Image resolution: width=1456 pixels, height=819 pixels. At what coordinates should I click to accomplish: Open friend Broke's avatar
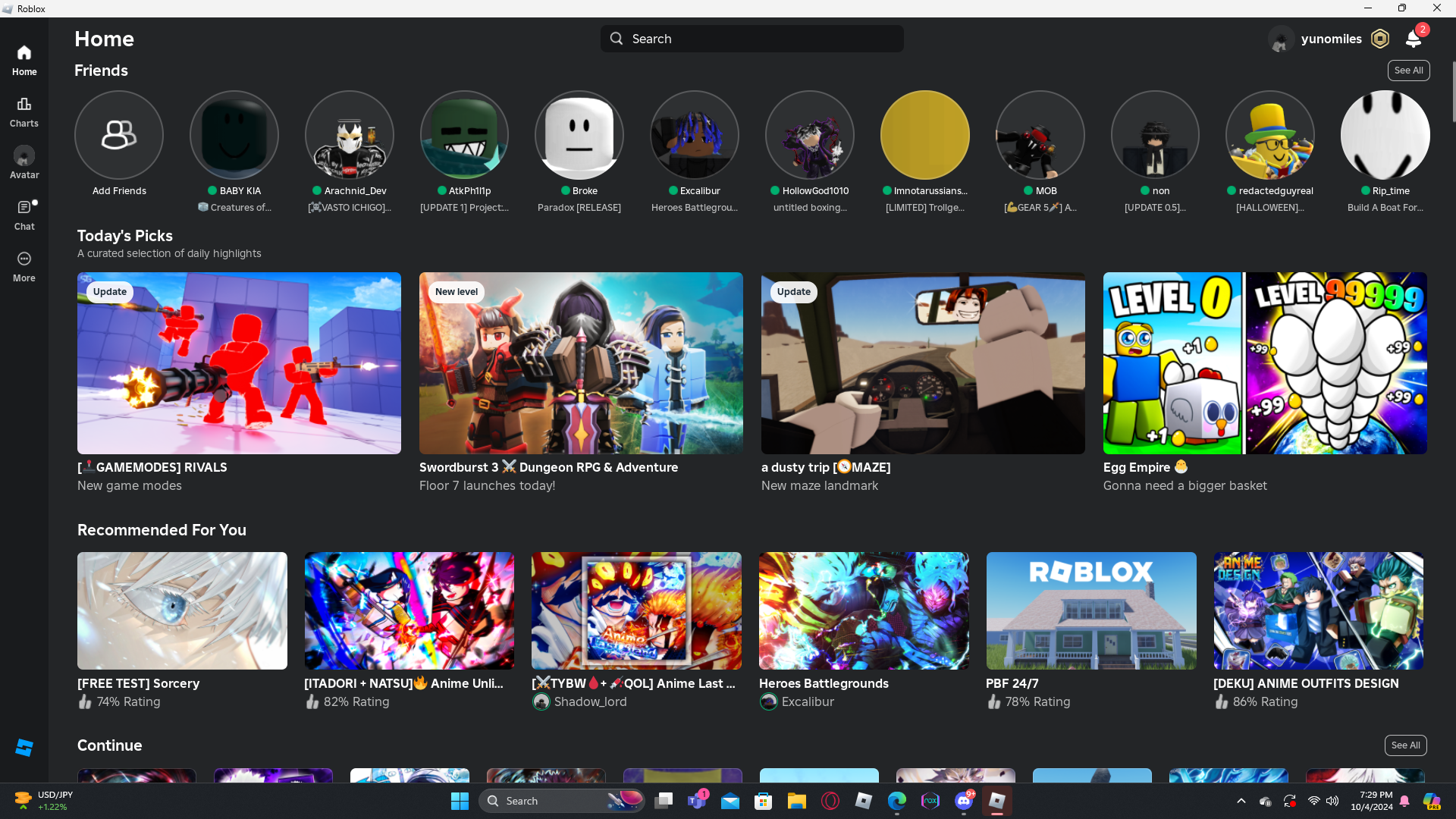coord(579,135)
